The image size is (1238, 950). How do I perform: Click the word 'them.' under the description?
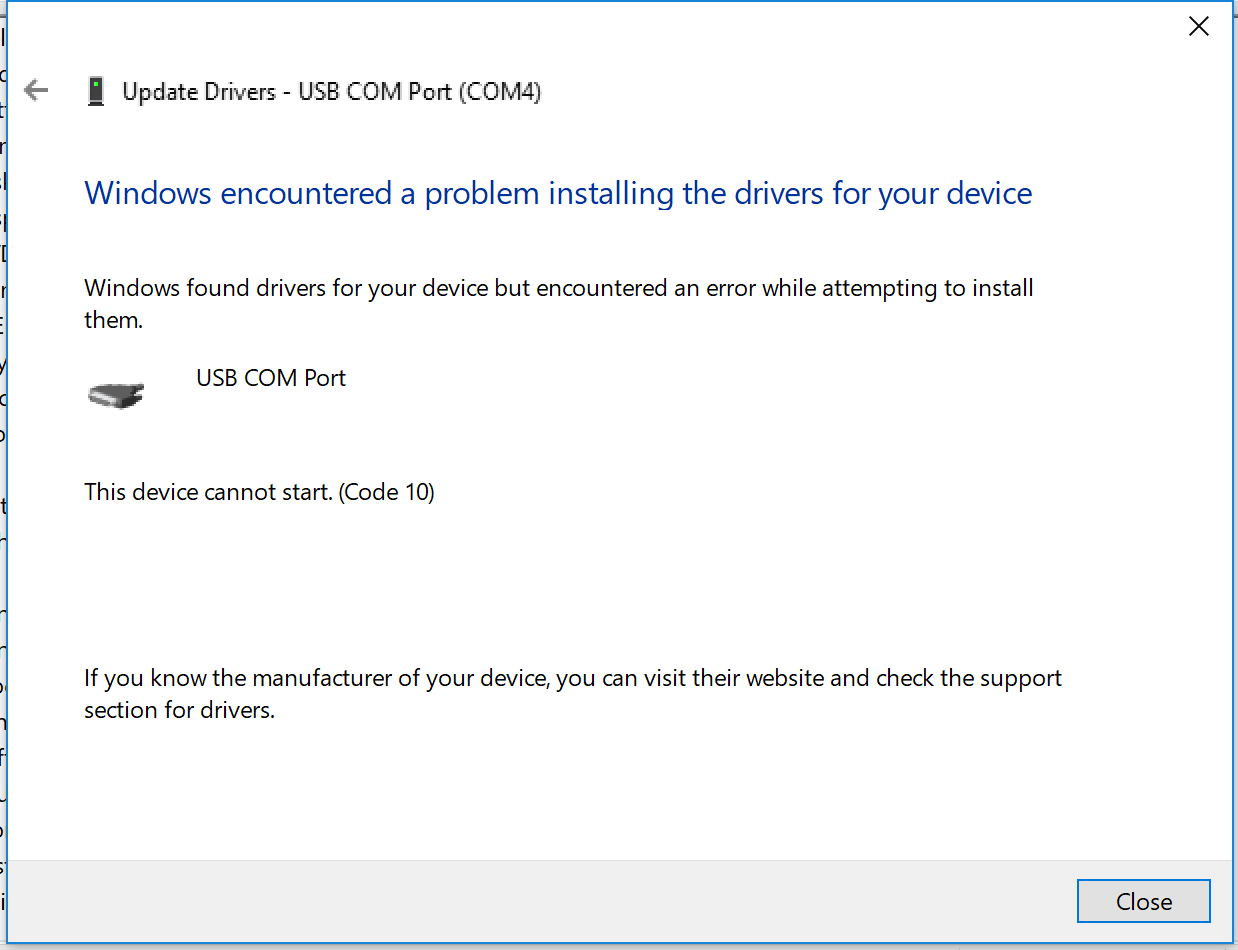(x=114, y=320)
